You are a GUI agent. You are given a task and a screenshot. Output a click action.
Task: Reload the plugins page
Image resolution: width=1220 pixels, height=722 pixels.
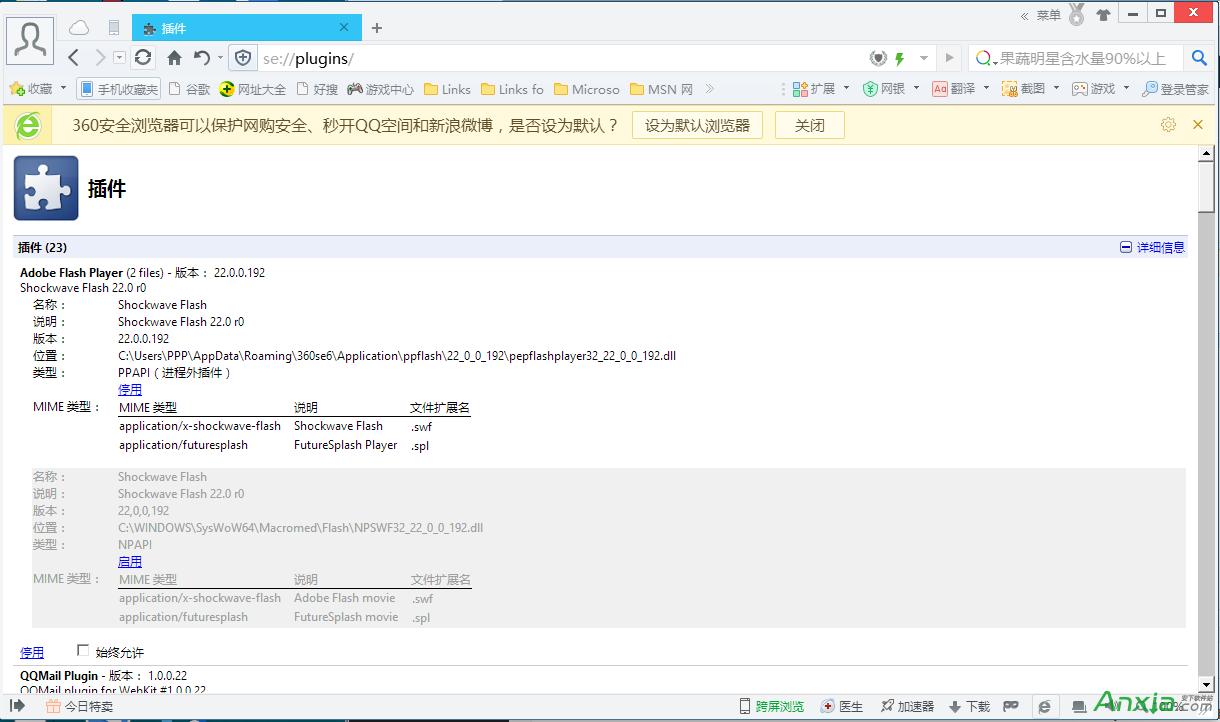pos(143,58)
